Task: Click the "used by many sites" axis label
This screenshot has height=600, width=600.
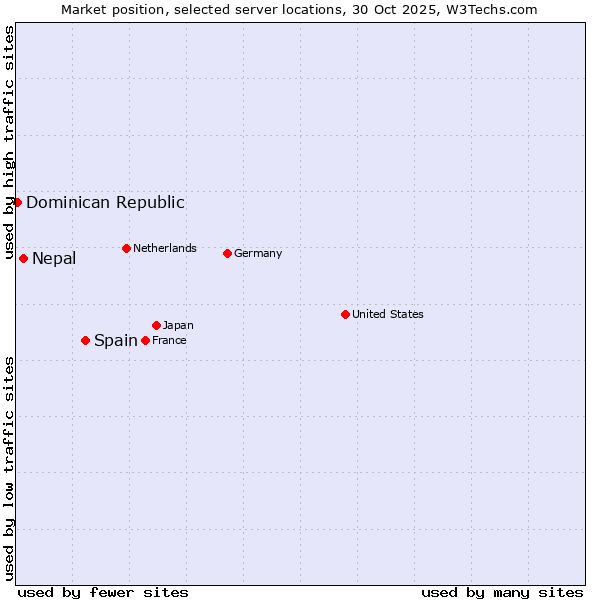Action: tap(502, 592)
